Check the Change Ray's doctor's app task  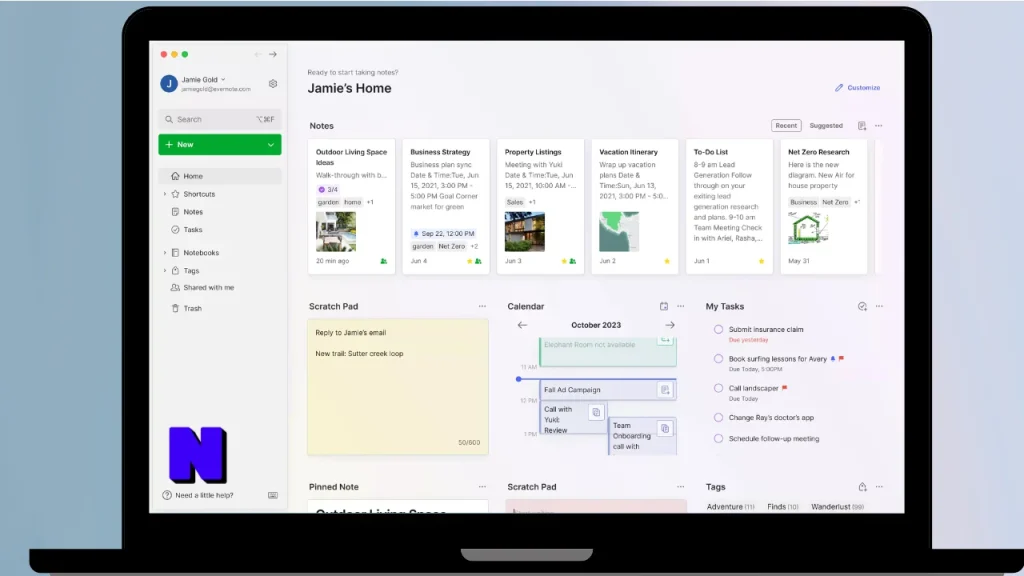coord(718,417)
